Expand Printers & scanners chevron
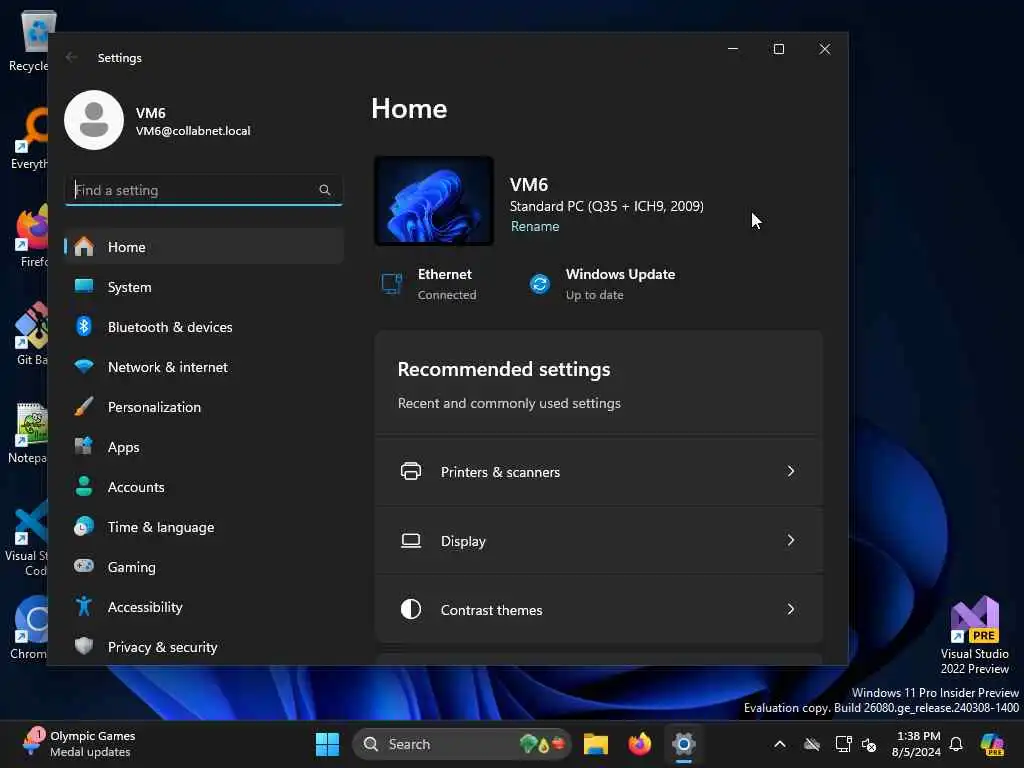This screenshot has width=1024, height=768. 791,471
